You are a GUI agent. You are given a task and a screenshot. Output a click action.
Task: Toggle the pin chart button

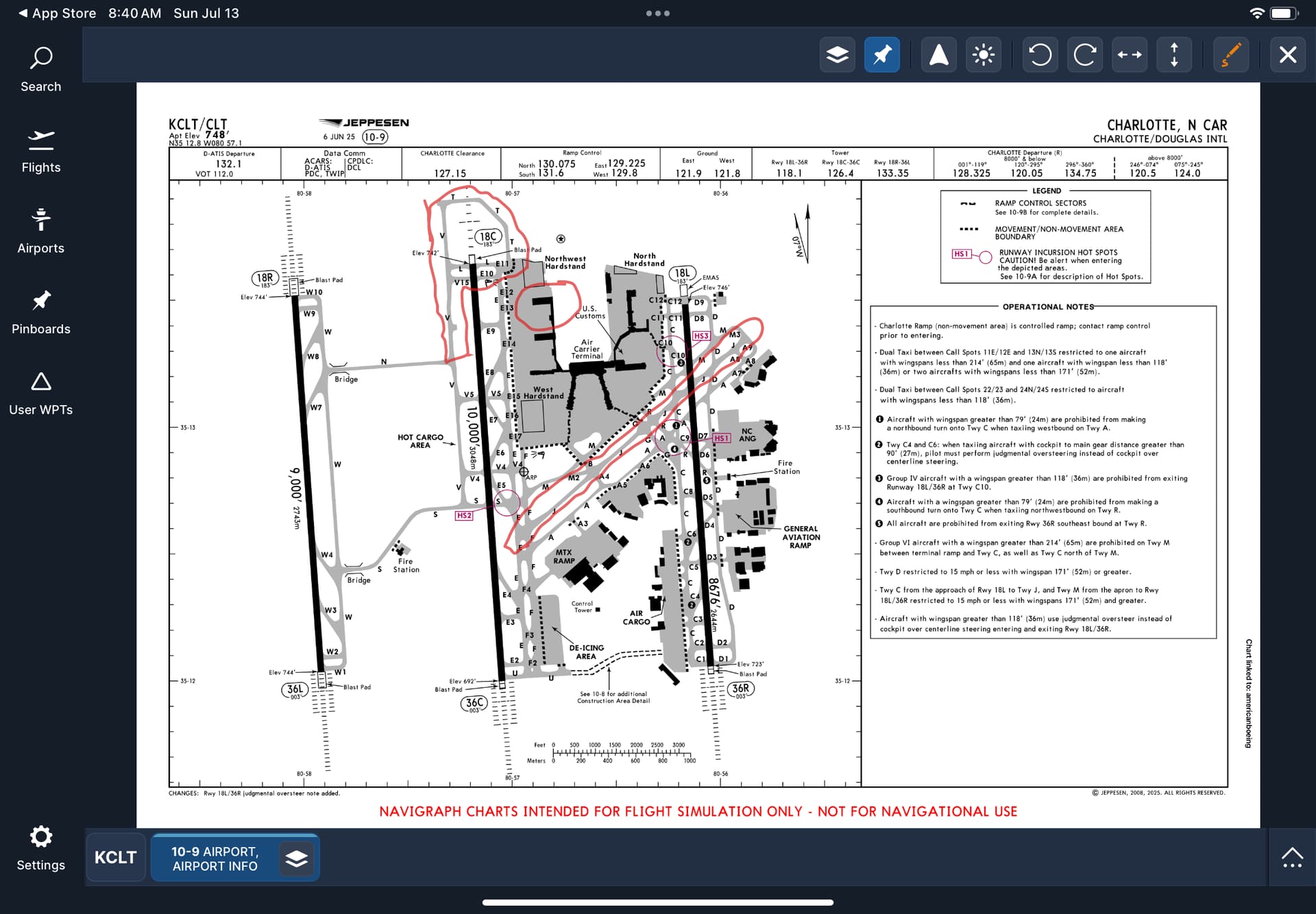click(x=882, y=55)
